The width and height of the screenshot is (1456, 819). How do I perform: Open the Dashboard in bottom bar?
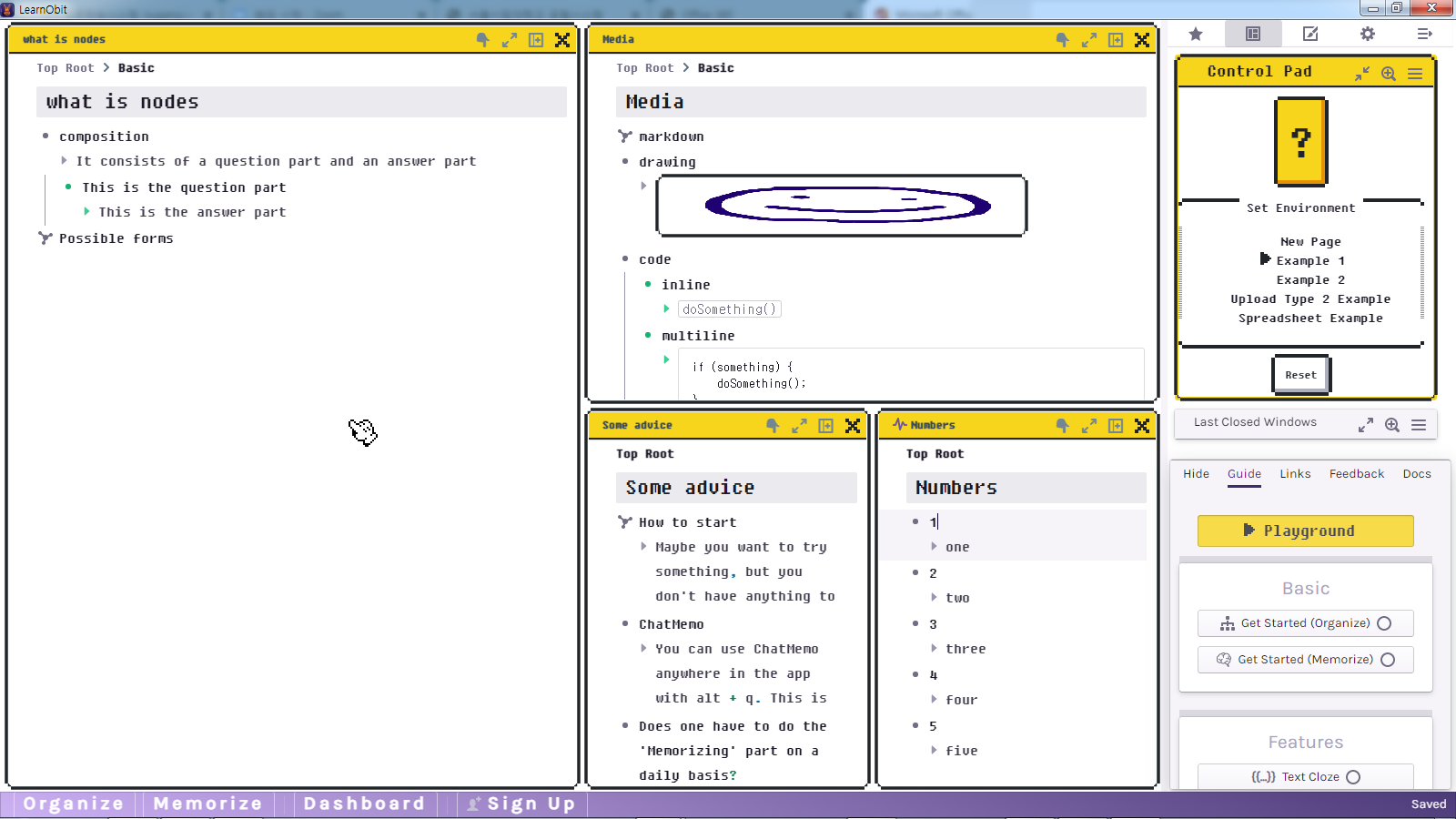[x=364, y=804]
